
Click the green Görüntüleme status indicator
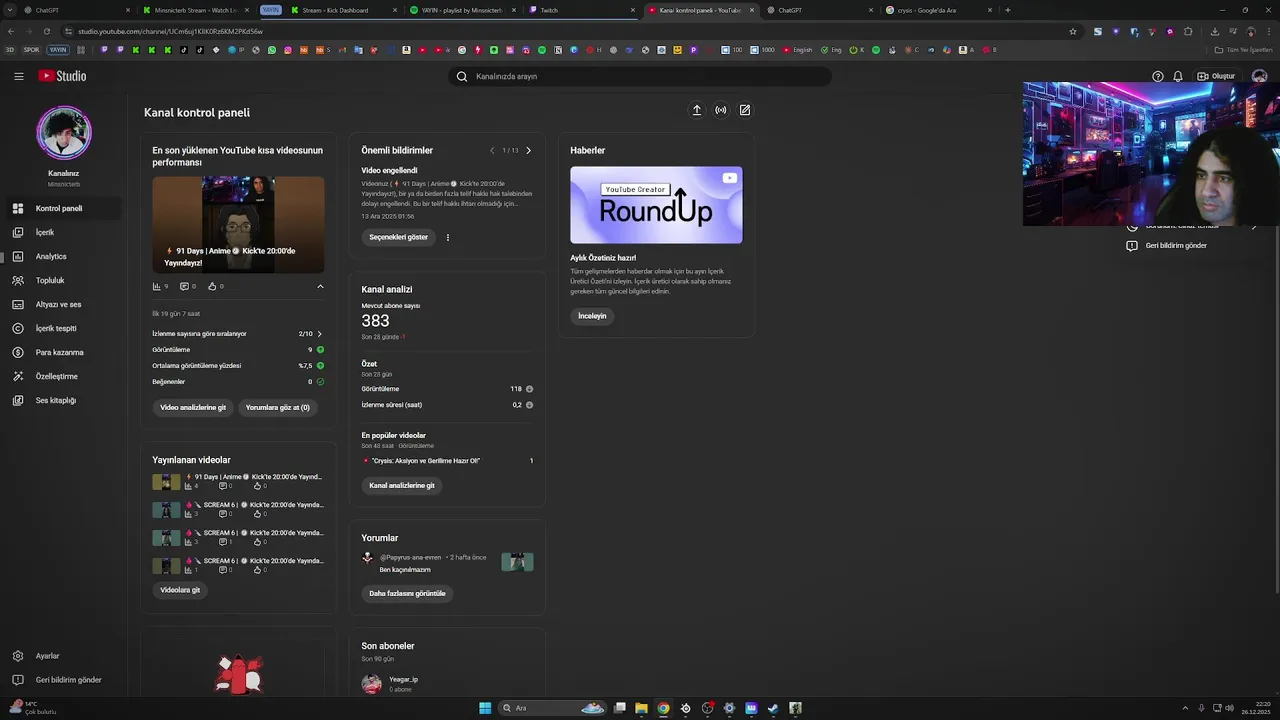point(320,350)
